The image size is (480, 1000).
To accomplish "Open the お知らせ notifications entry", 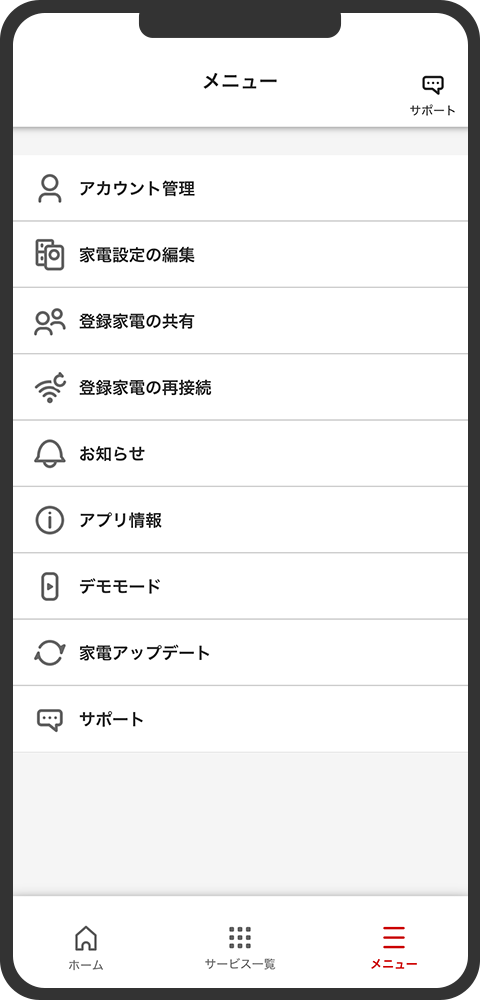I will pyautogui.click(x=240, y=454).
